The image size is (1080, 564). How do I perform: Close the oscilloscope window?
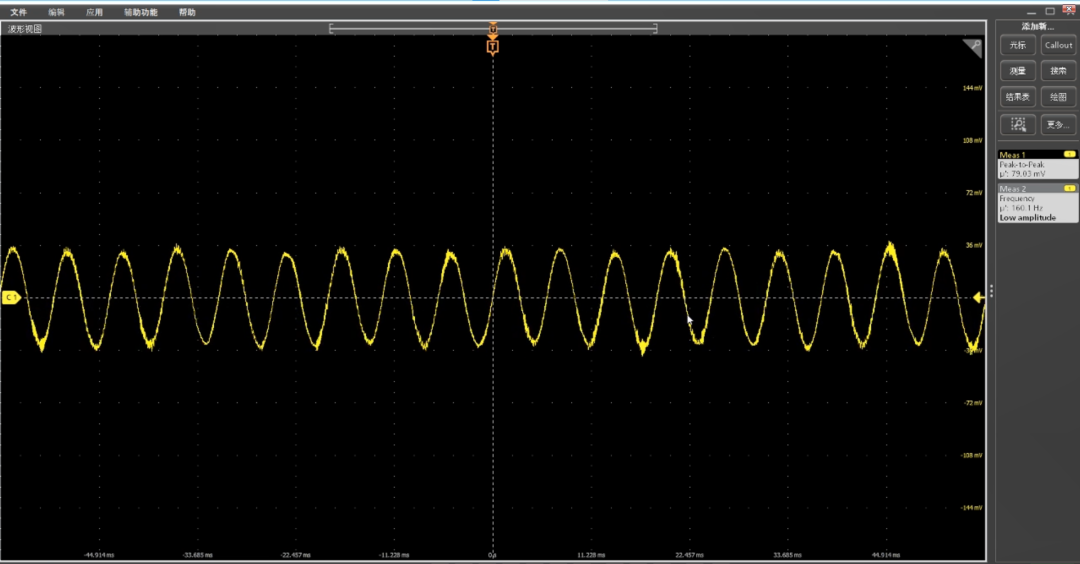point(1069,10)
